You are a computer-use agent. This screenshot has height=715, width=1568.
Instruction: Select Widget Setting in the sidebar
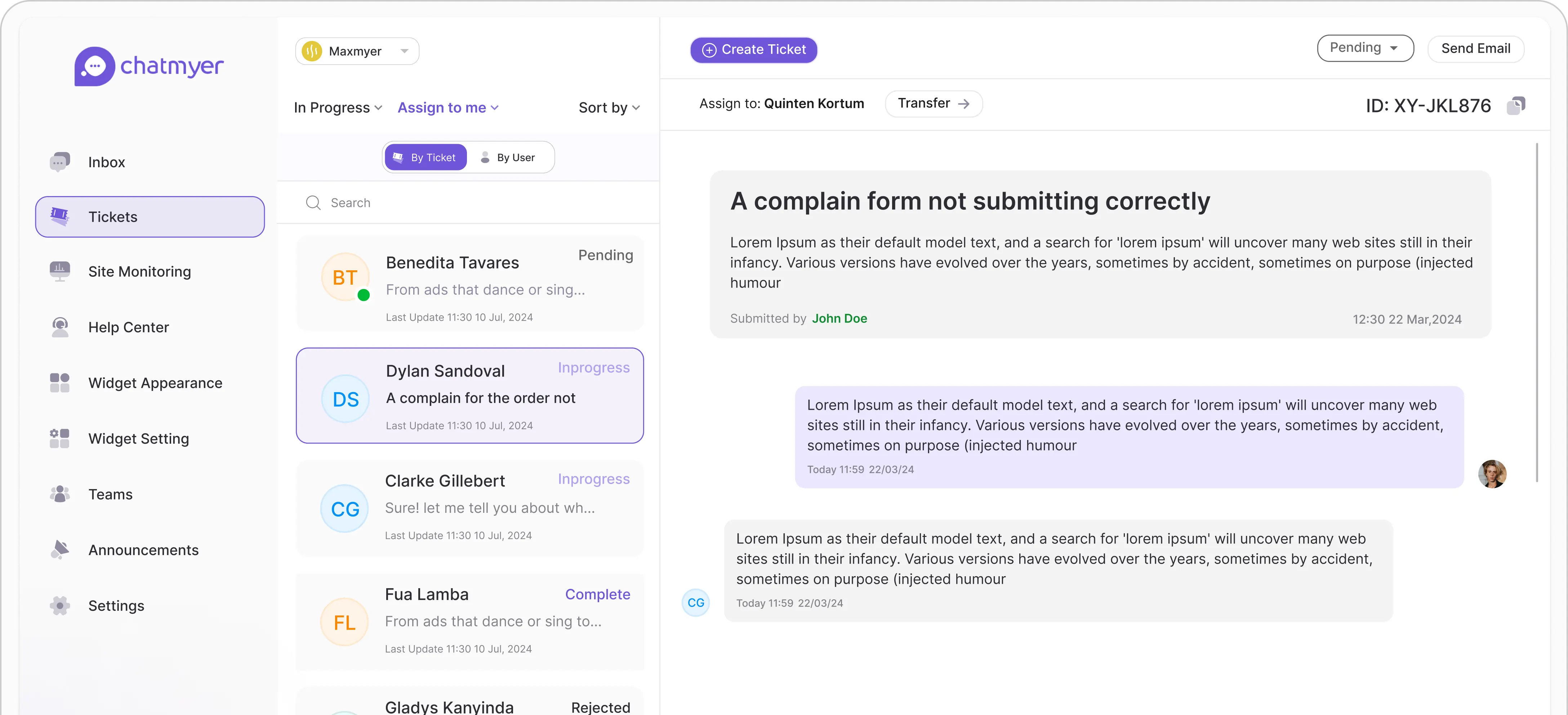tap(138, 439)
